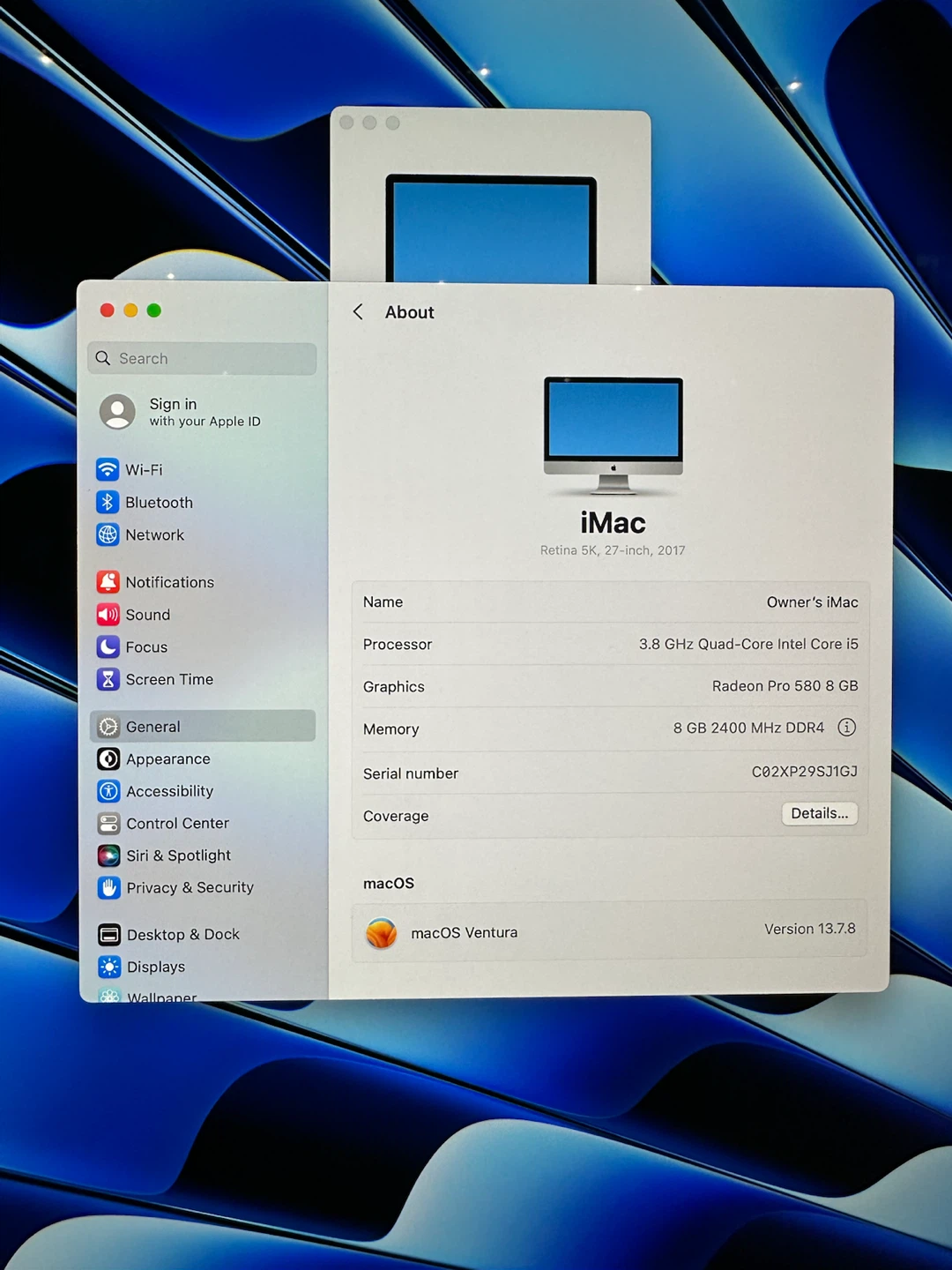Select Desktop & Dock icon
952x1270 pixels.
point(109,934)
